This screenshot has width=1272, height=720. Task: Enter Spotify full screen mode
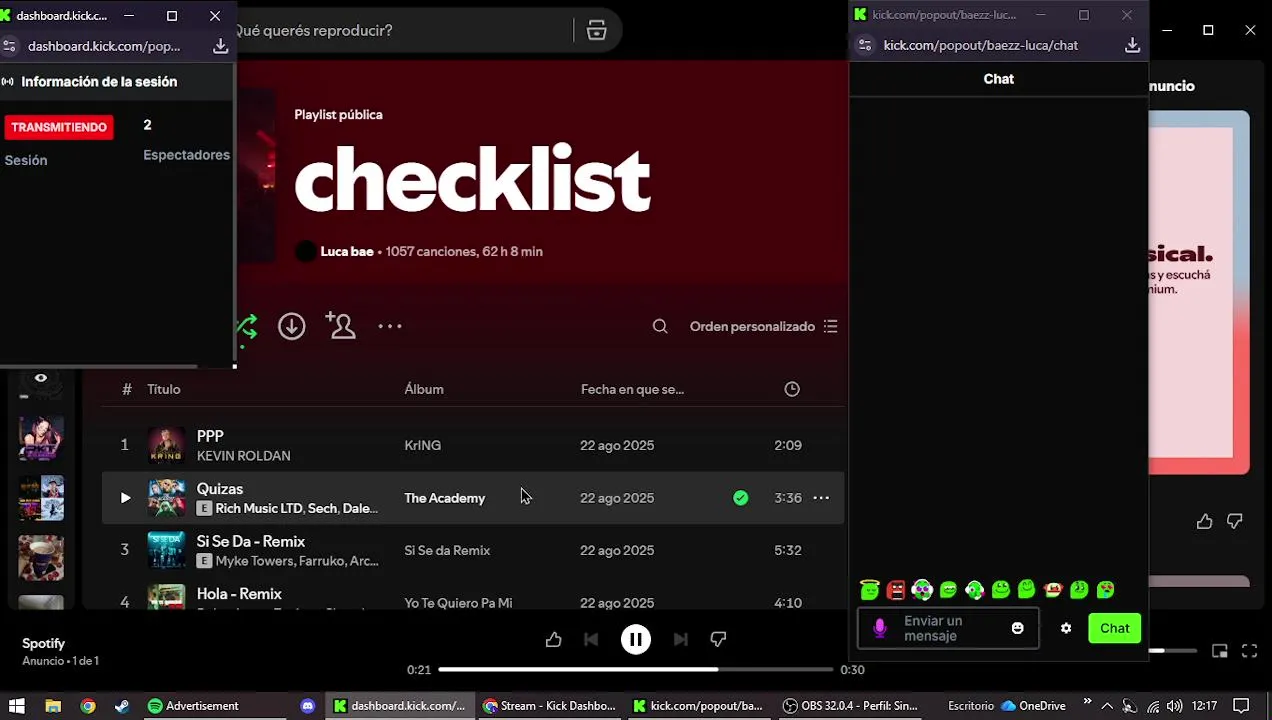(x=1249, y=651)
